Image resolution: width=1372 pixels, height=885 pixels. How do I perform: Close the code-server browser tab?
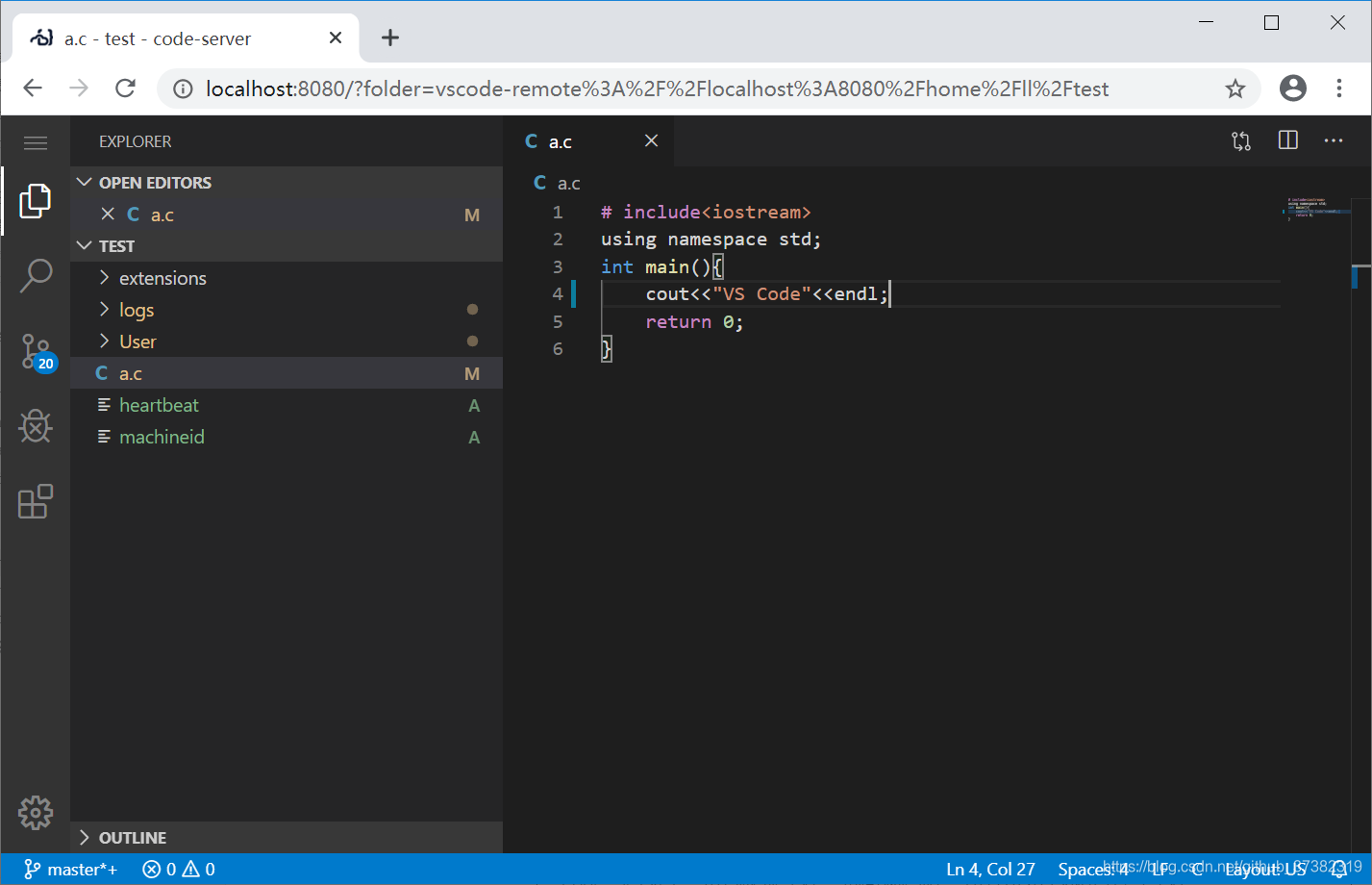click(336, 38)
